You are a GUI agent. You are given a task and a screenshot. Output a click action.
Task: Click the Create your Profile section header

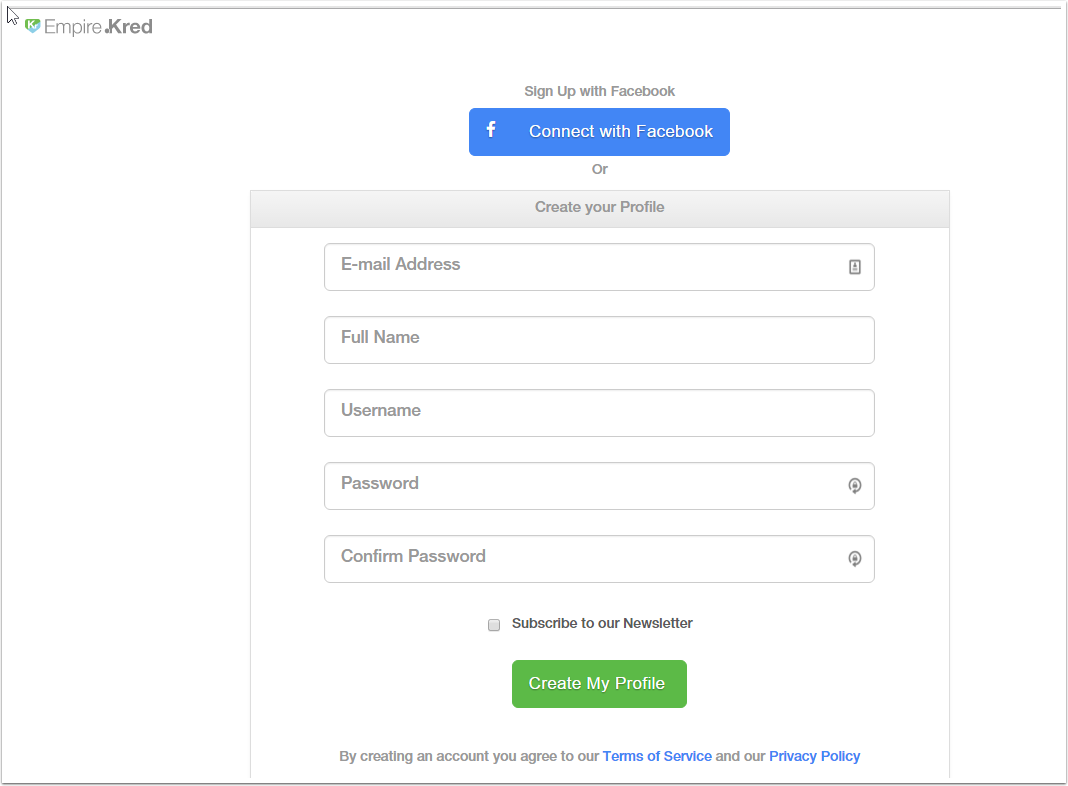tap(599, 207)
